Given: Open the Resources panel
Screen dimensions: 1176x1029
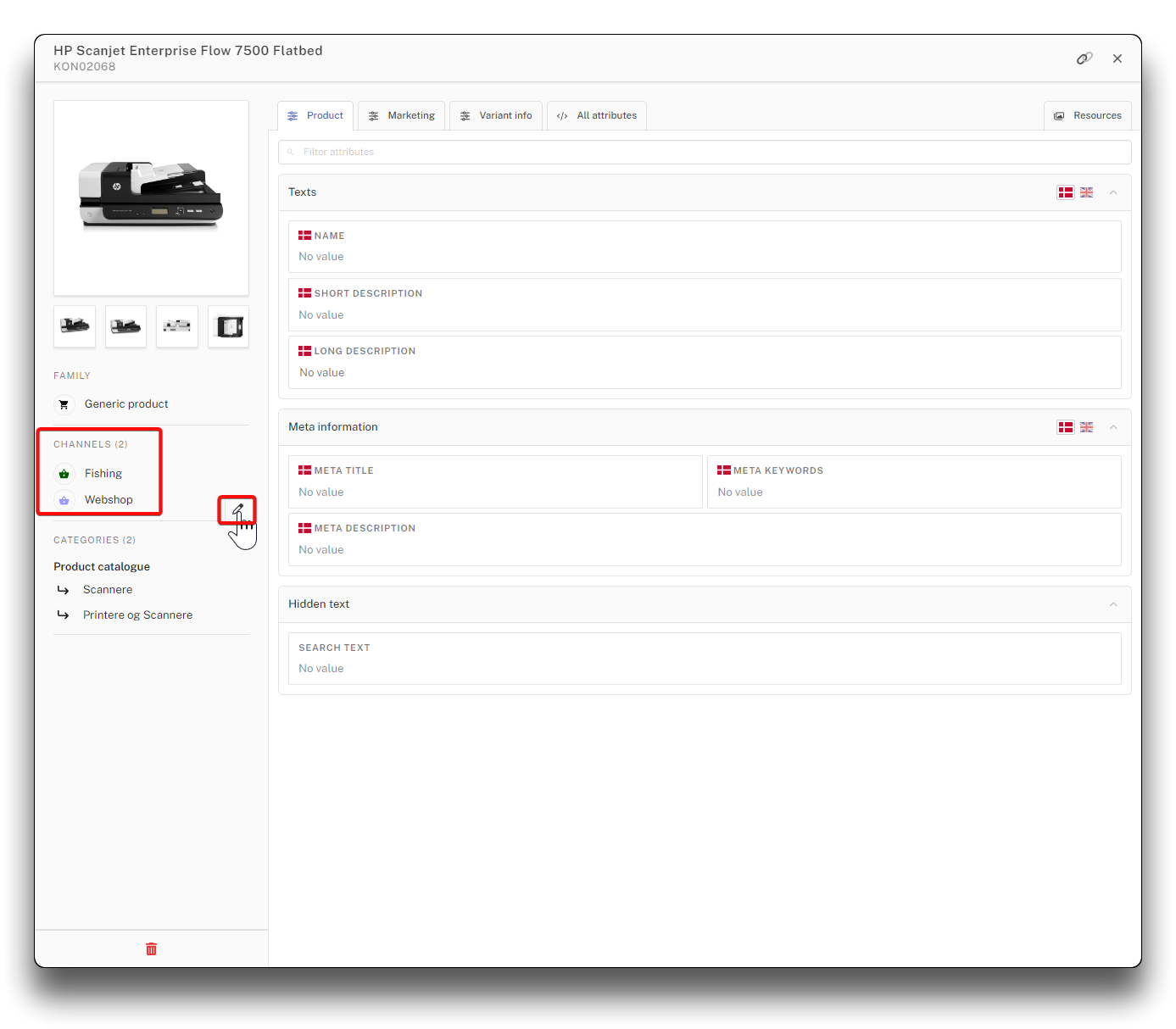Looking at the screenshot, I should point(1087,116).
